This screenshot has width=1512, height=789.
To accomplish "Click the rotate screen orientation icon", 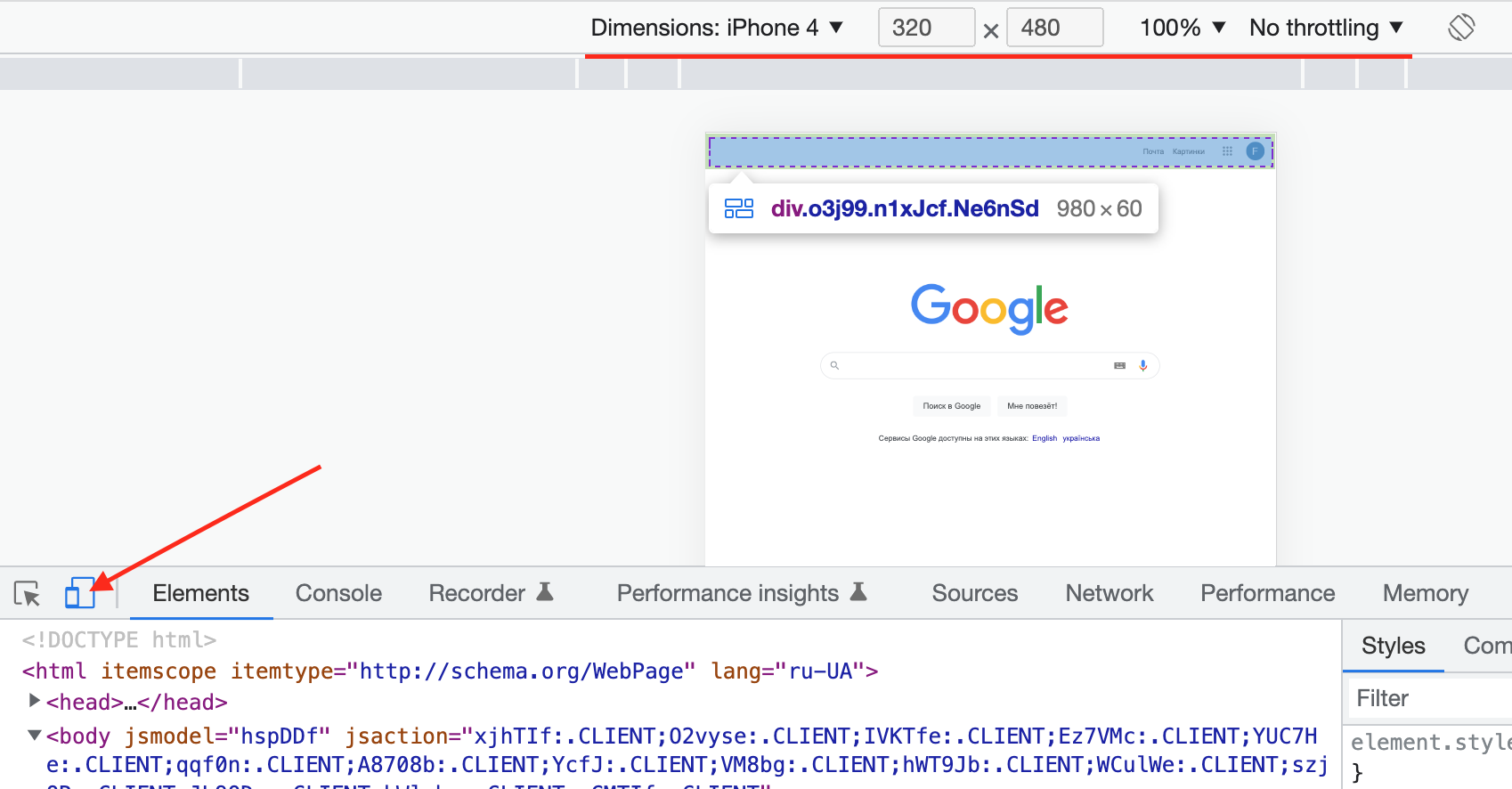I will tap(1461, 28).
